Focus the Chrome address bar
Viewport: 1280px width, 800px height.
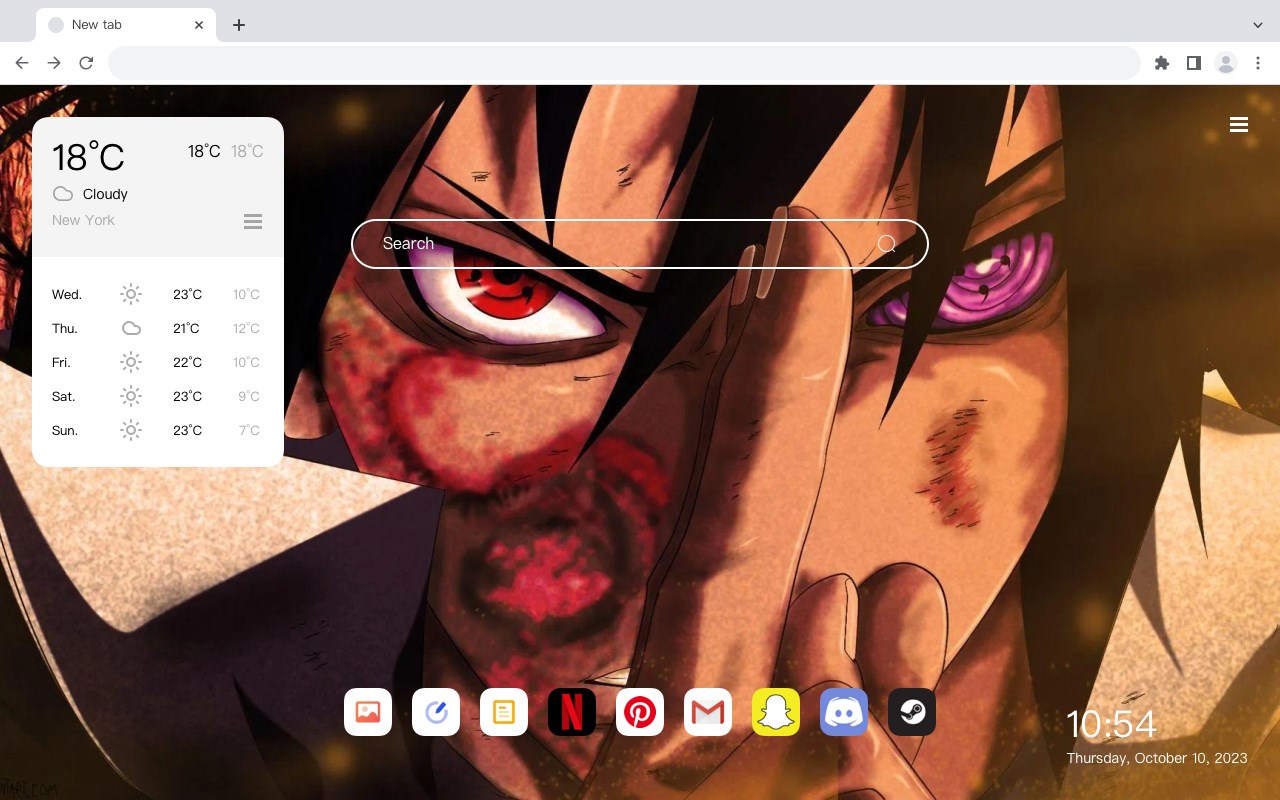click(624, 63)
